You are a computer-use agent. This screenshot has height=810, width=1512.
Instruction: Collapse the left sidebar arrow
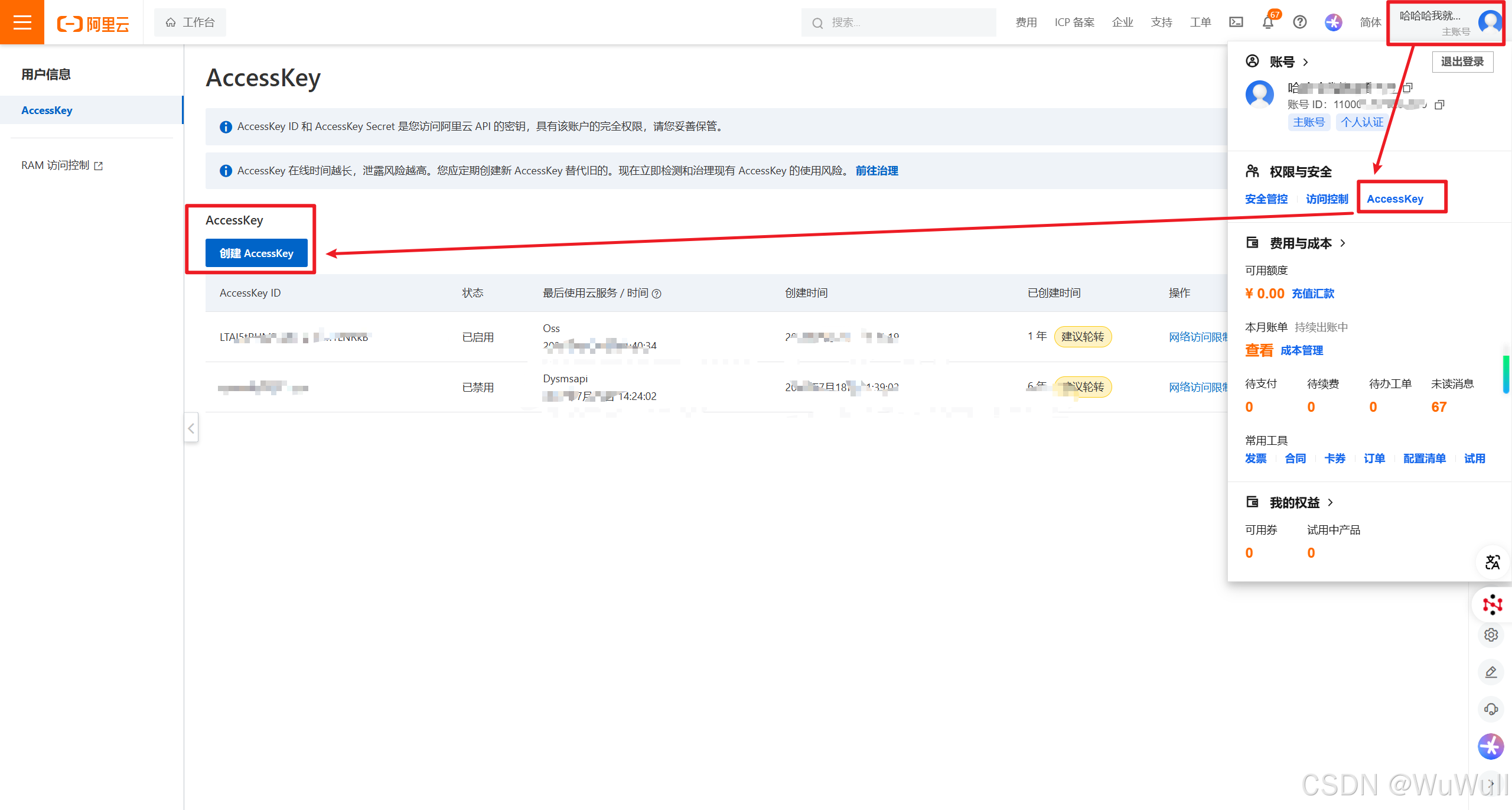[x=191, y=428]
